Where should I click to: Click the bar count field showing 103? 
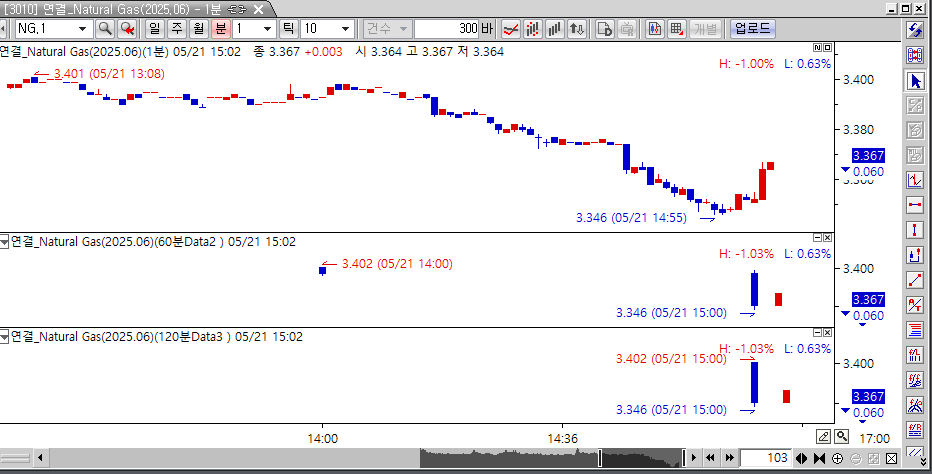765,458
